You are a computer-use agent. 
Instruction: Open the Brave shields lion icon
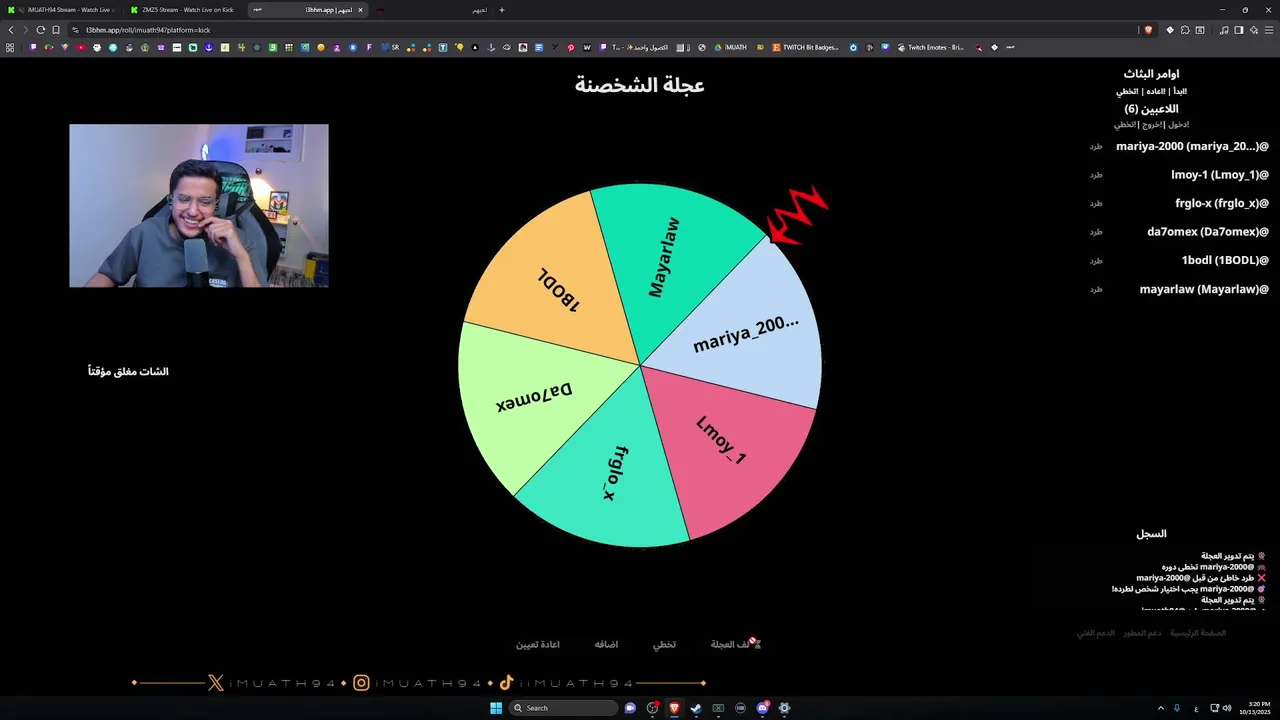tap(1148, 30)
